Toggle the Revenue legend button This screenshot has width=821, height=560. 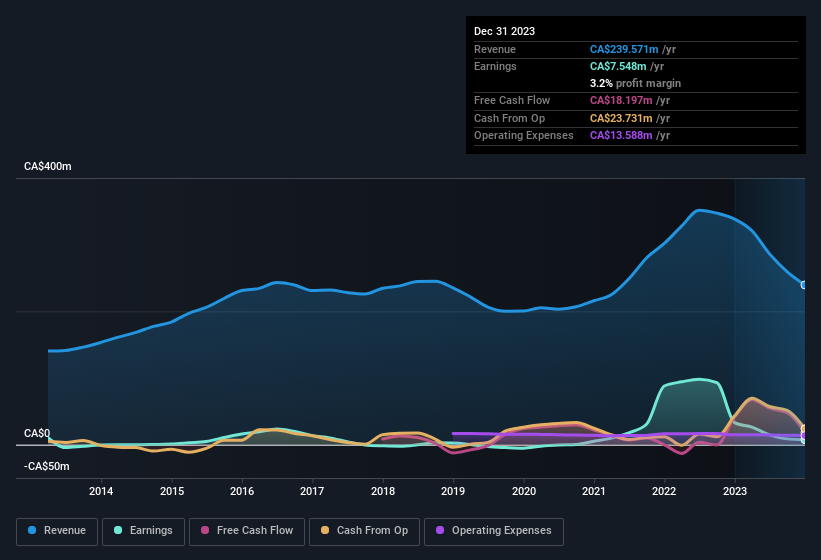(57, 531)
